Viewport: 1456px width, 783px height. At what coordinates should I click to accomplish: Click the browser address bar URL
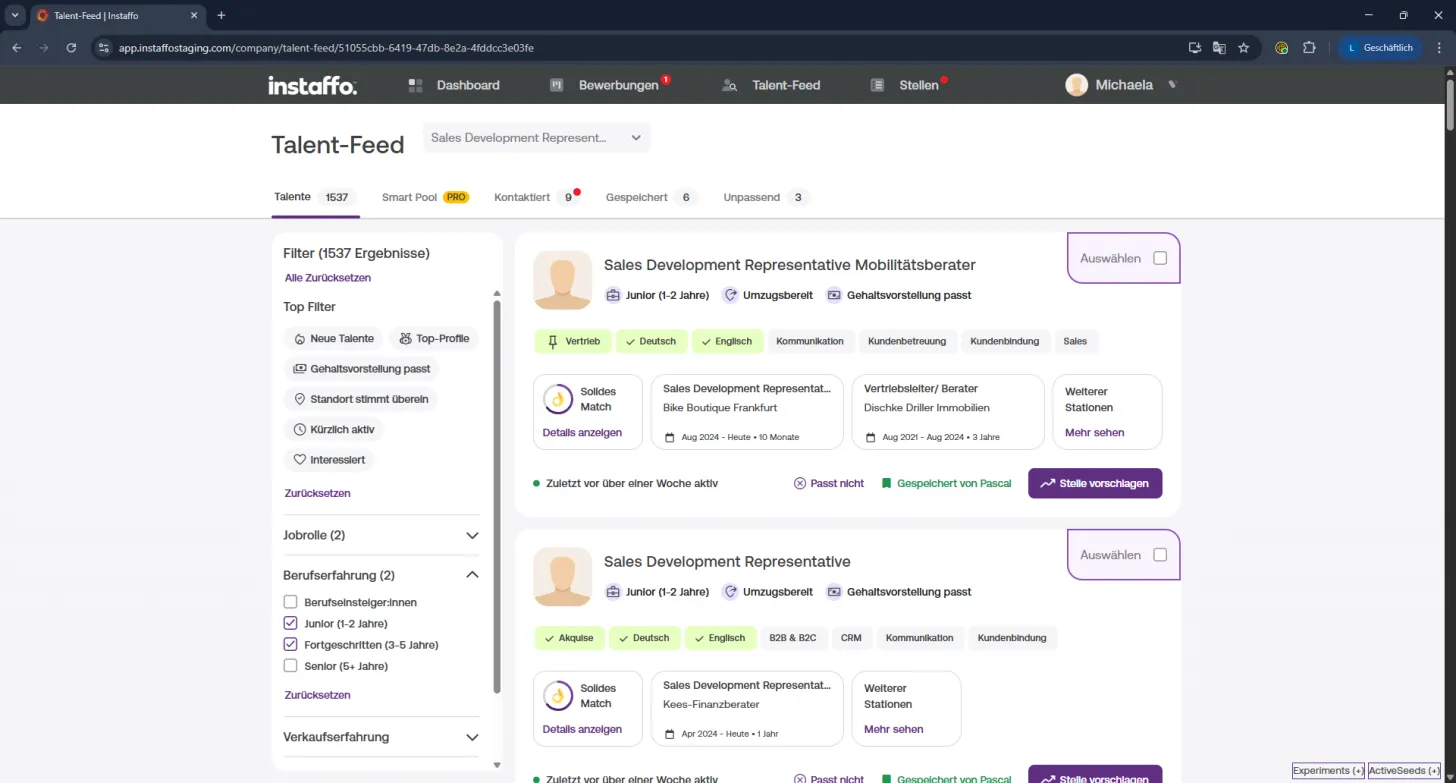(x=327, y=47)
